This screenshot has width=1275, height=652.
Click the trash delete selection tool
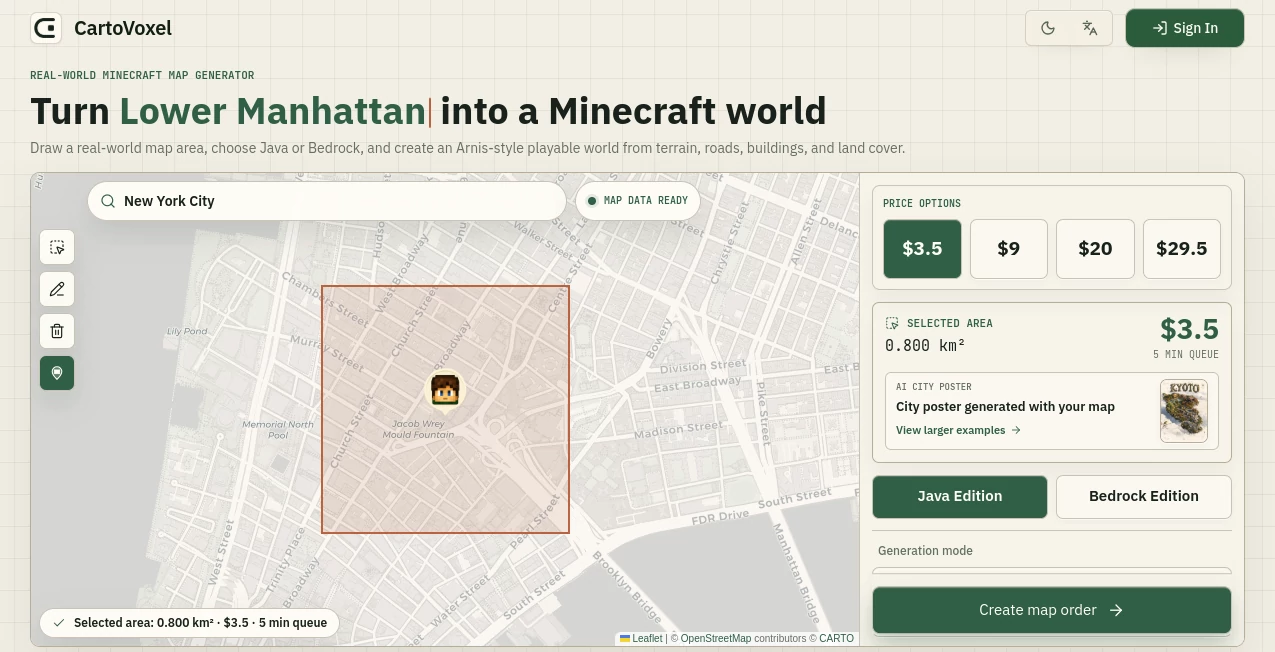point(57,331)
